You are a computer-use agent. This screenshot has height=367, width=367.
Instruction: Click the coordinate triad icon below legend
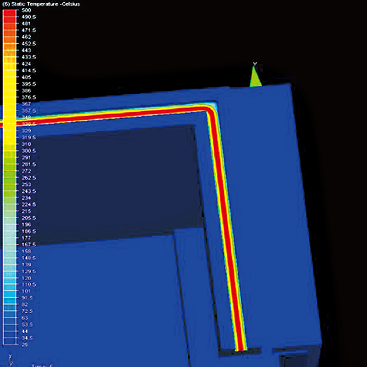11,360
